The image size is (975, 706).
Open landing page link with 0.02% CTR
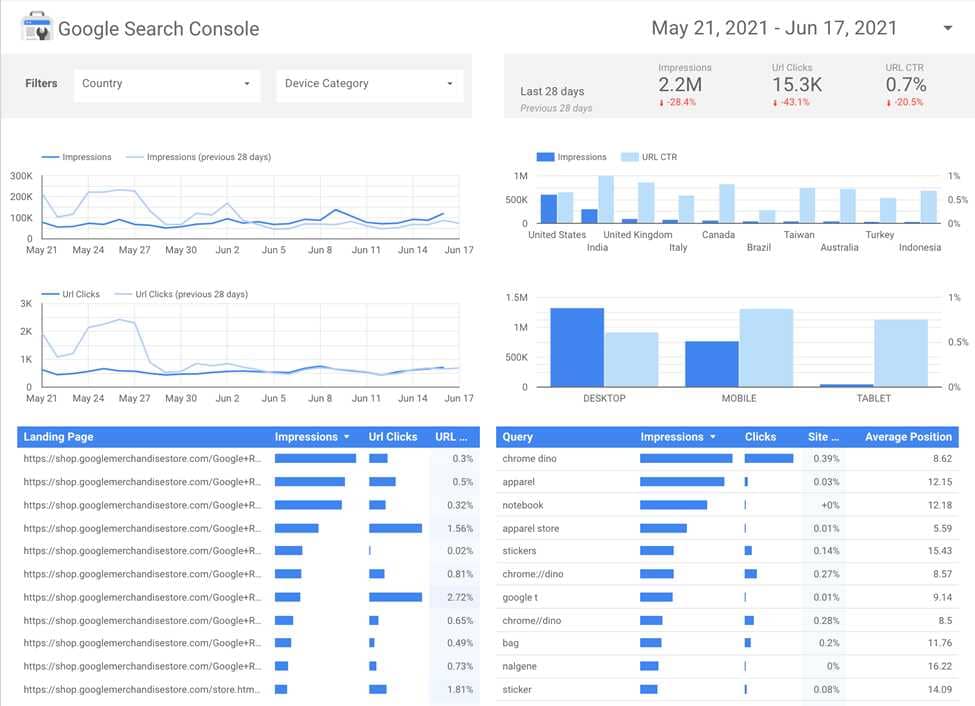tap(142, 550)
